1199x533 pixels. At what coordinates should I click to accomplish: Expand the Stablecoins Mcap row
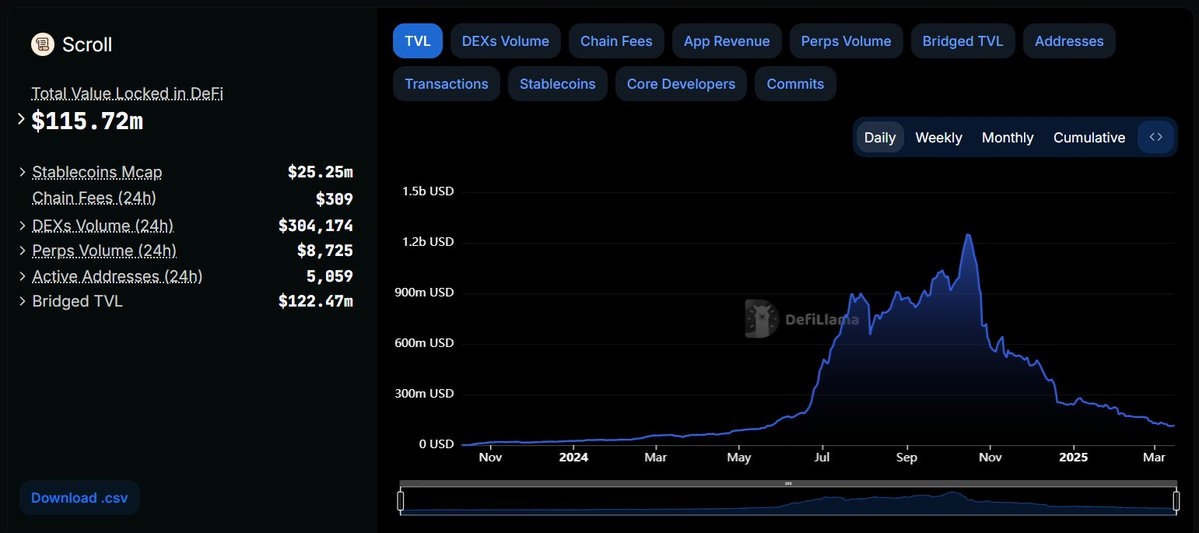tap(23, 172)
